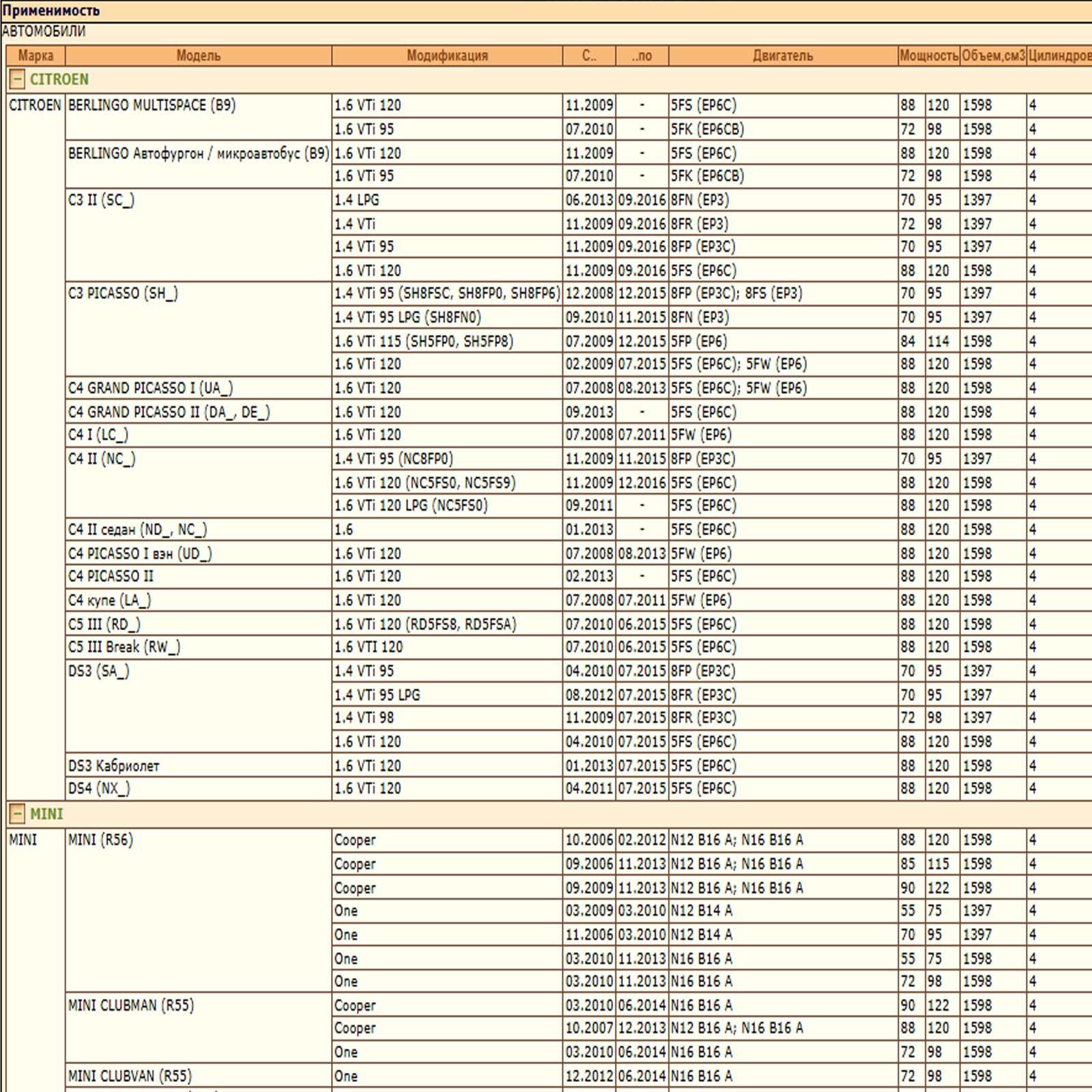Viewport: 1092px width, 1092px height.
Task: Click the Применимость section title
Action: tap(51, 11)
